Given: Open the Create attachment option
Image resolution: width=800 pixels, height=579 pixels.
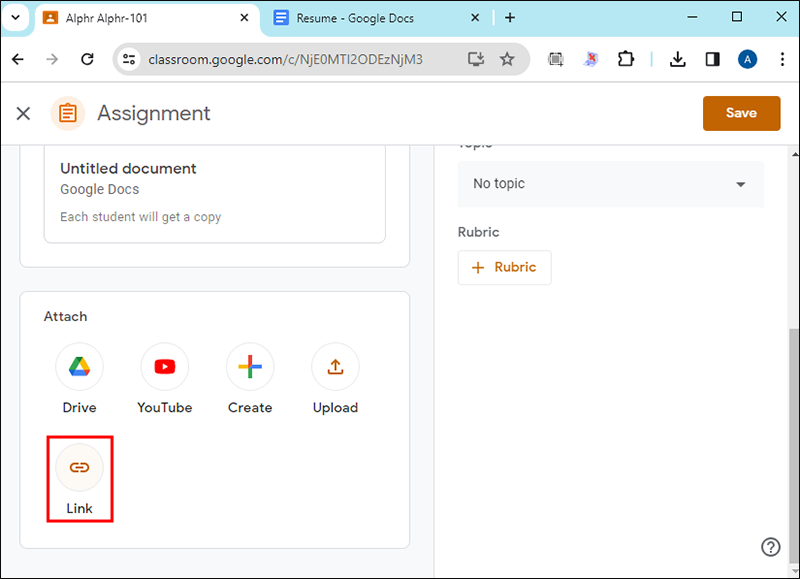Looking at the screenshot, I should tap(250, 367).
